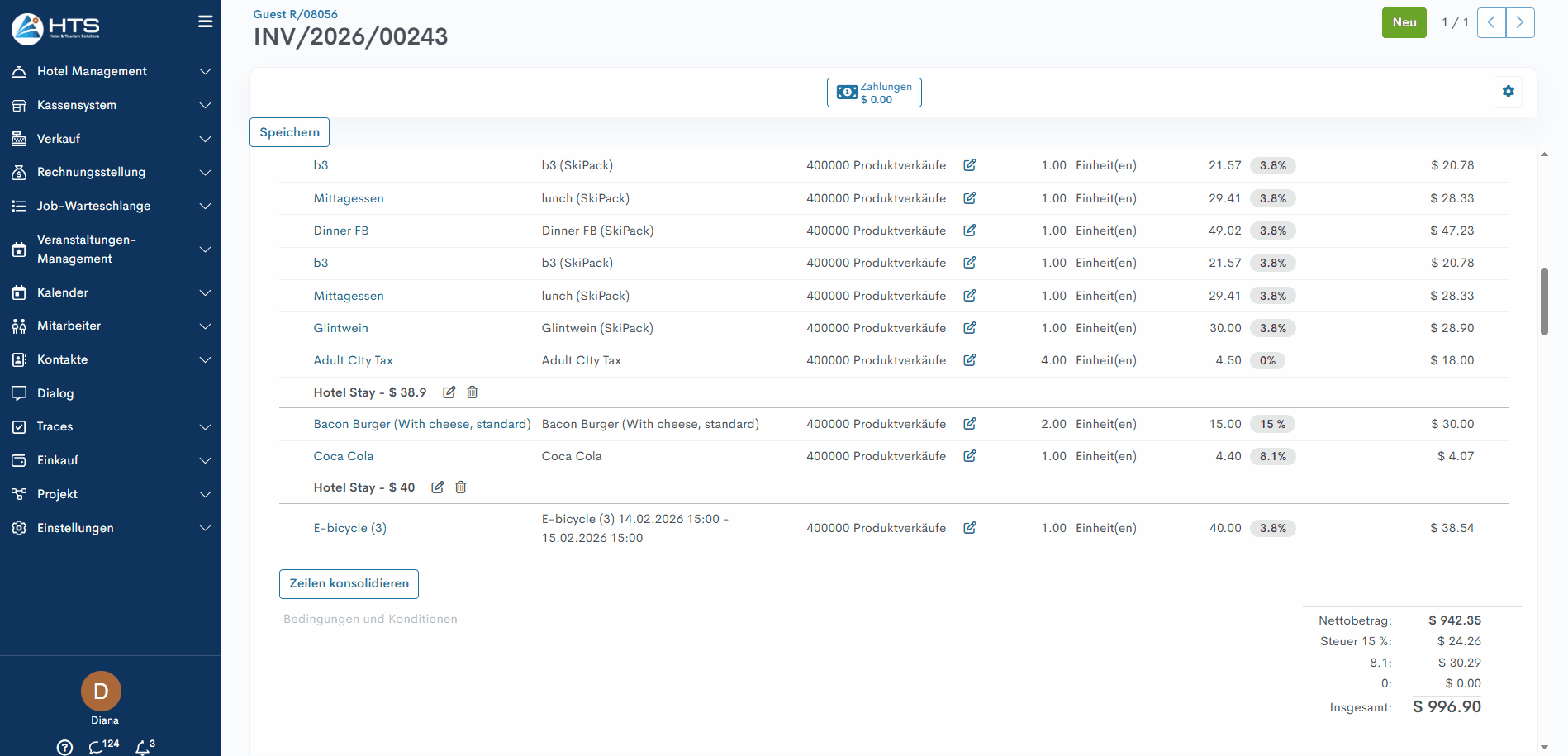This screenshot has height=756, width=1568.
Task: Open chat messages icon with 124 badge
Action: (96, 747)
